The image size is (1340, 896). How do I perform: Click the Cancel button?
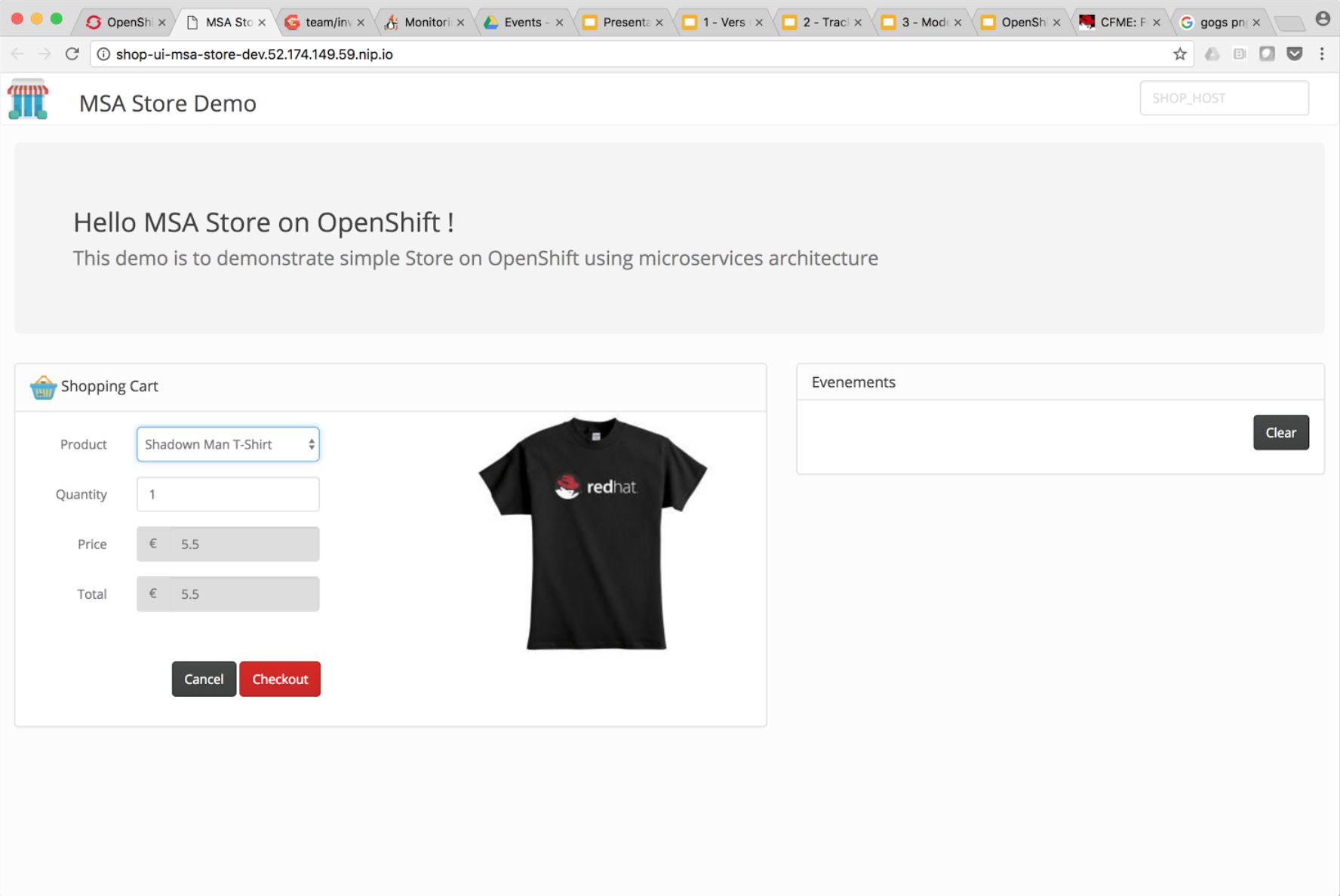(x=204, y=679)
